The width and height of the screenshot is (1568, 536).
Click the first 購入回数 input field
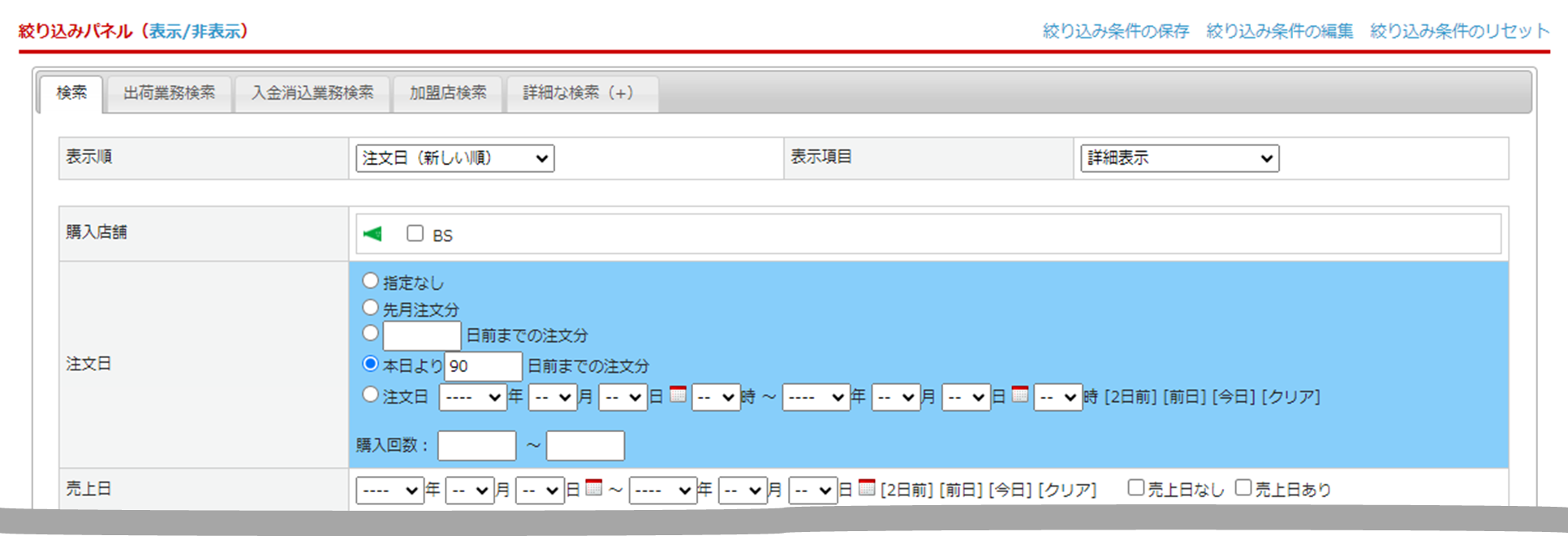476,446
